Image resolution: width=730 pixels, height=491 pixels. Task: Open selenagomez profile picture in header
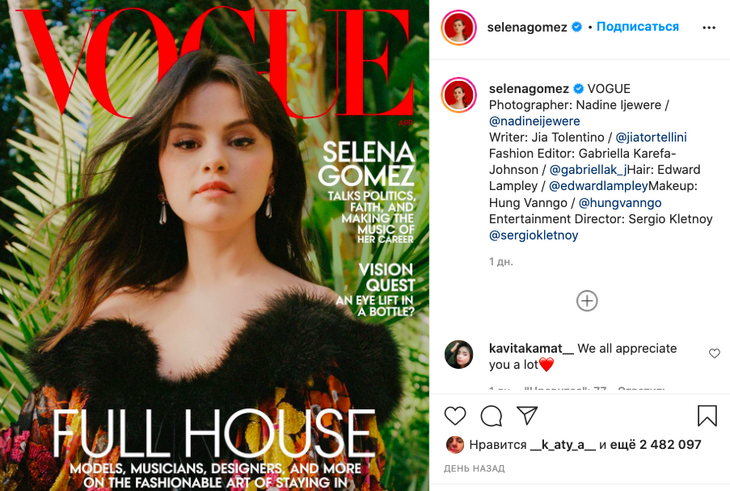[x=459, y=27]
